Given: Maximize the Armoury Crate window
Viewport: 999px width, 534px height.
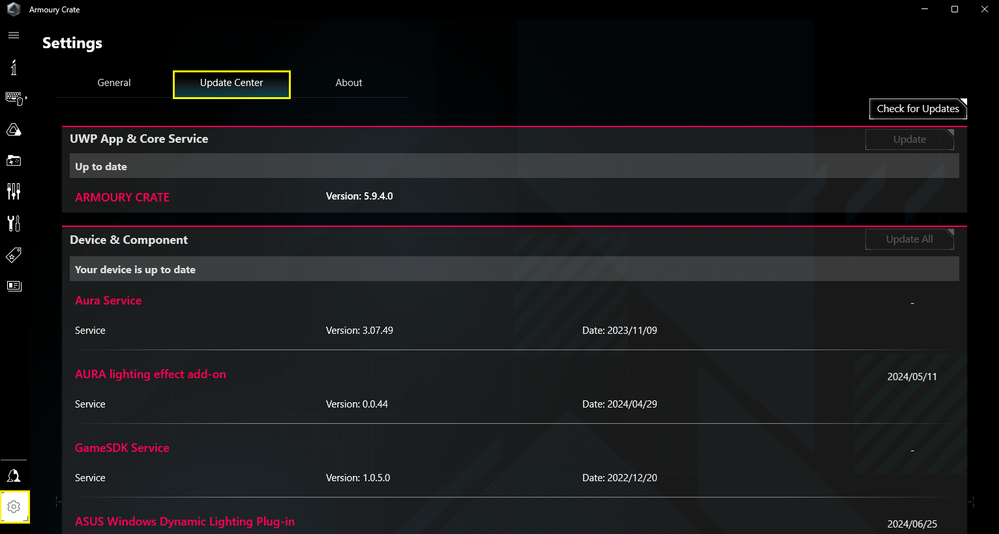Looking at the screenshot, I should tap(954, 10).
